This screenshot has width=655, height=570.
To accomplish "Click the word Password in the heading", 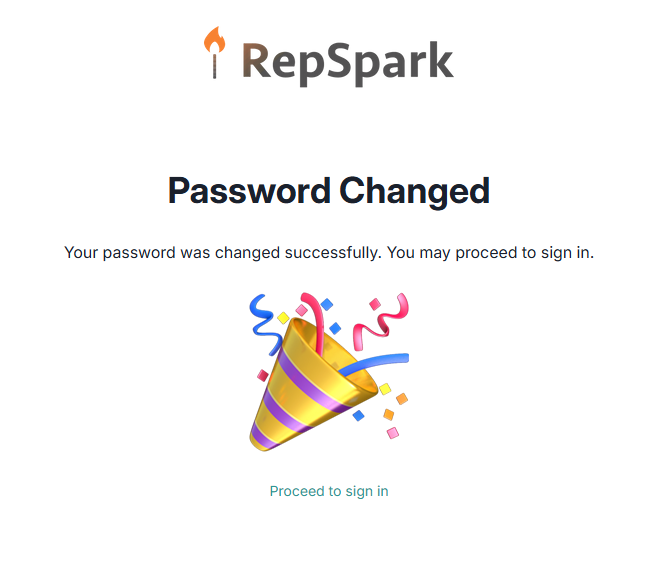I will (x=249, y=191).
